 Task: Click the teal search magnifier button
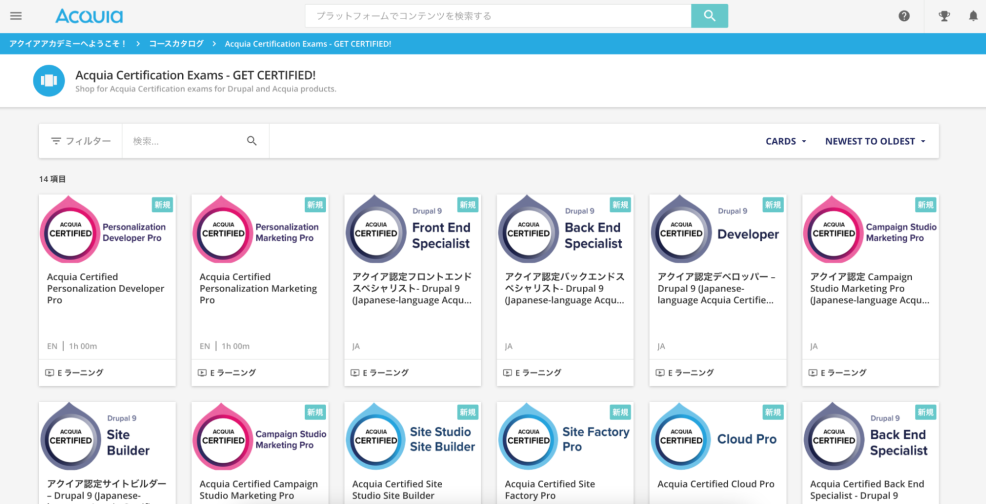(709, 16)
